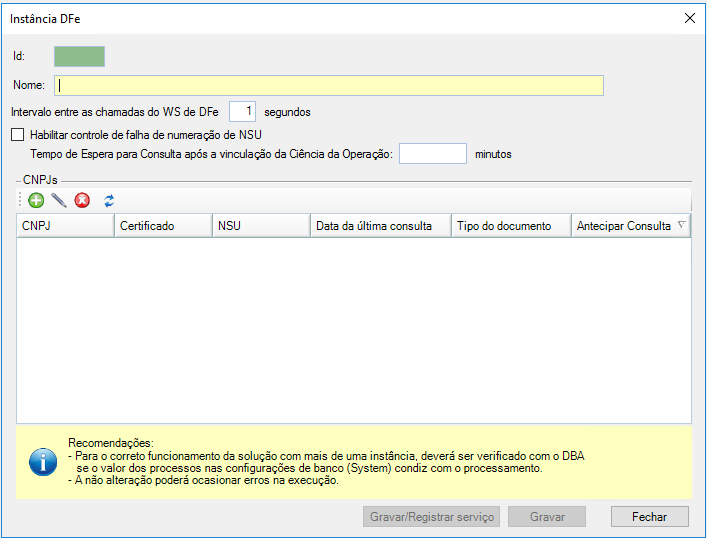Refresh CNPJ list with blue arrows icon
Screen dimensions: 707x538
(x=109, y=201)
